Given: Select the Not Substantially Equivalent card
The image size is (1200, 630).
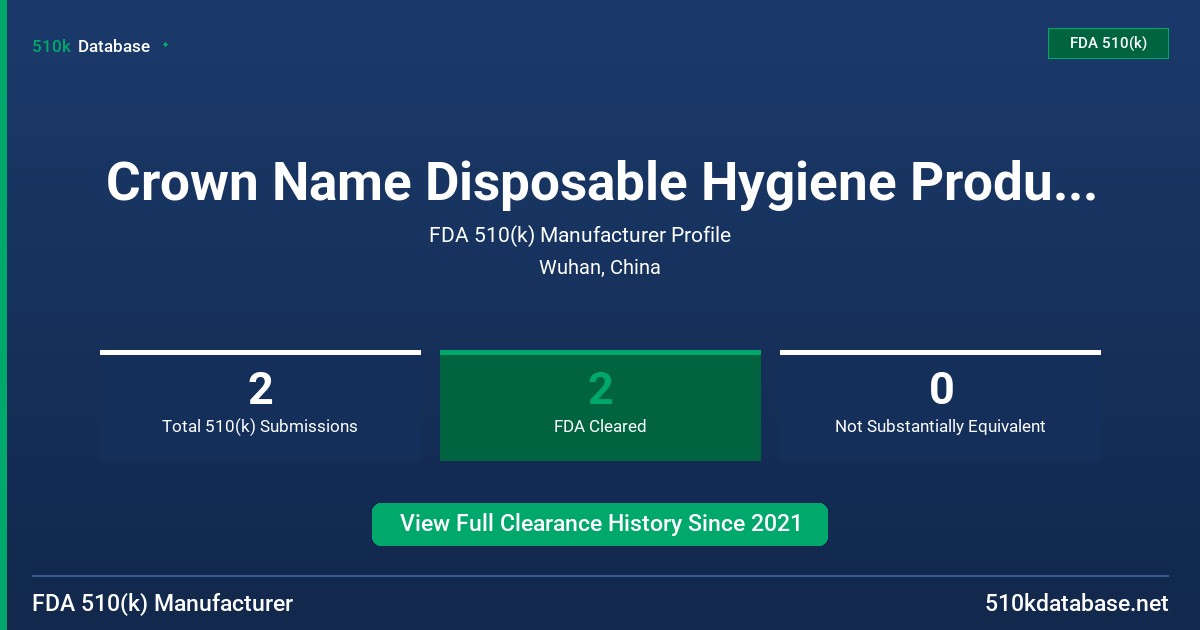Looking at the screenshot, I should click(x=940, y=405).
